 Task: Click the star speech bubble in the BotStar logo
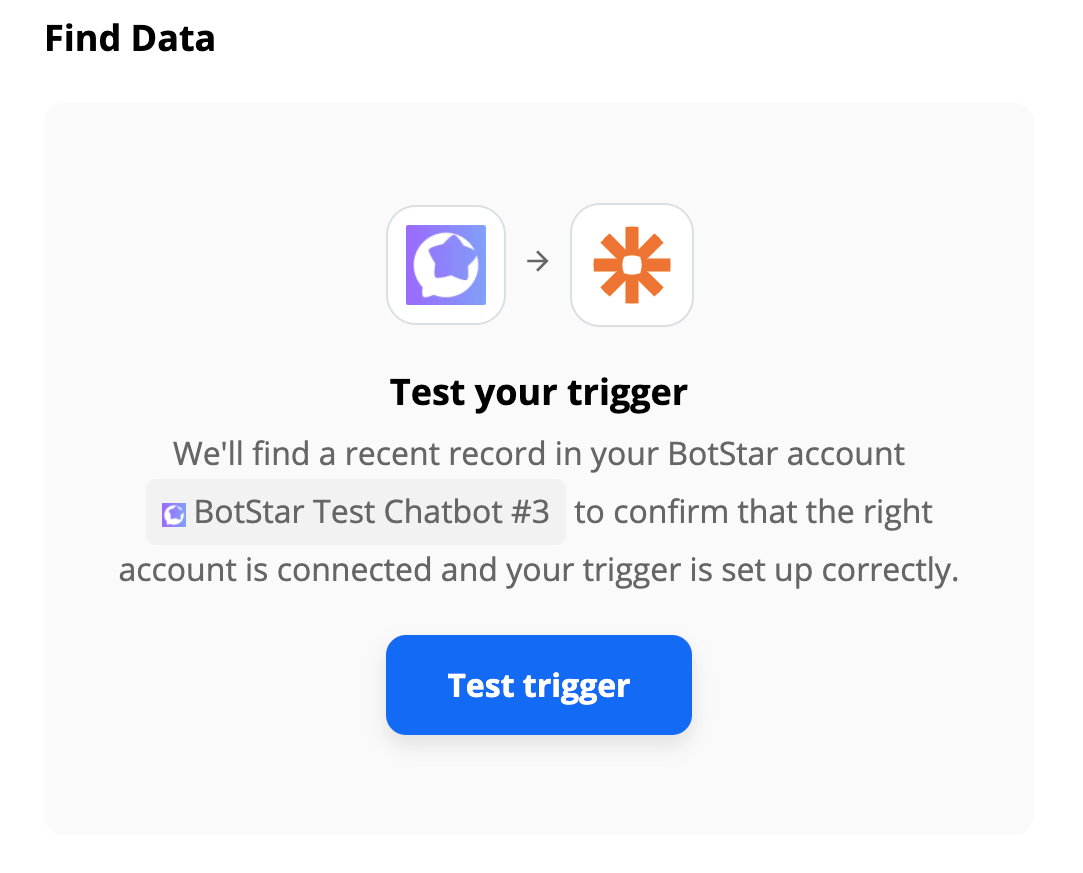click(445, 266)
